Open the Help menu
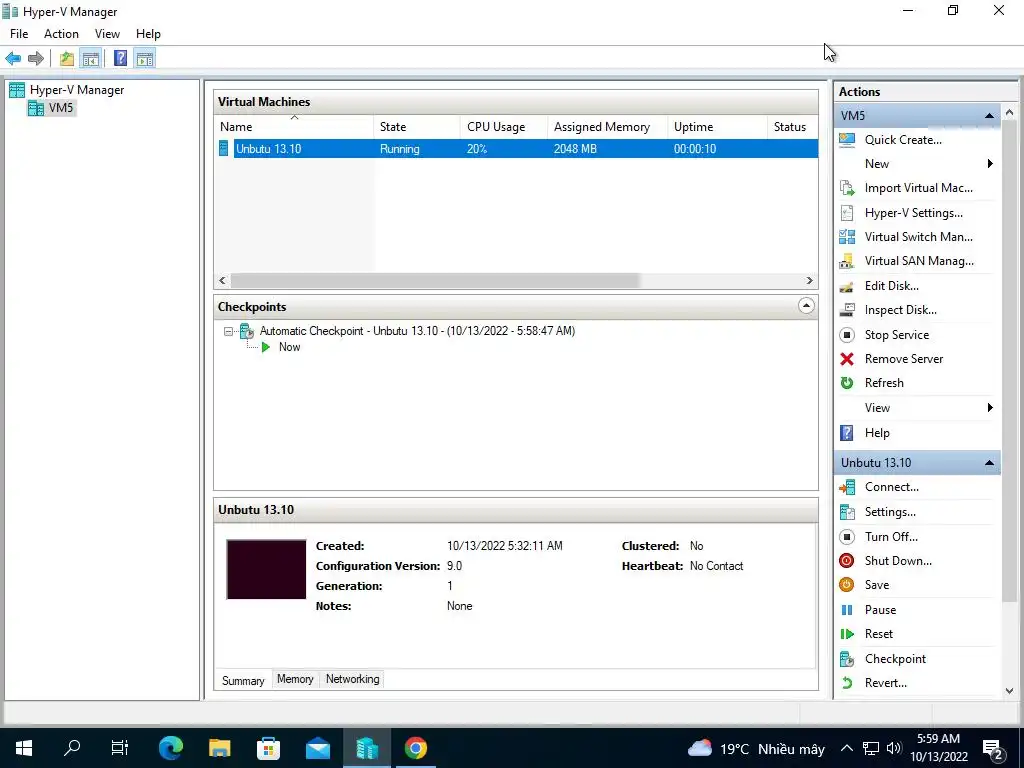1024x768 pixels. pyautogui.click(x=148, y=34)
